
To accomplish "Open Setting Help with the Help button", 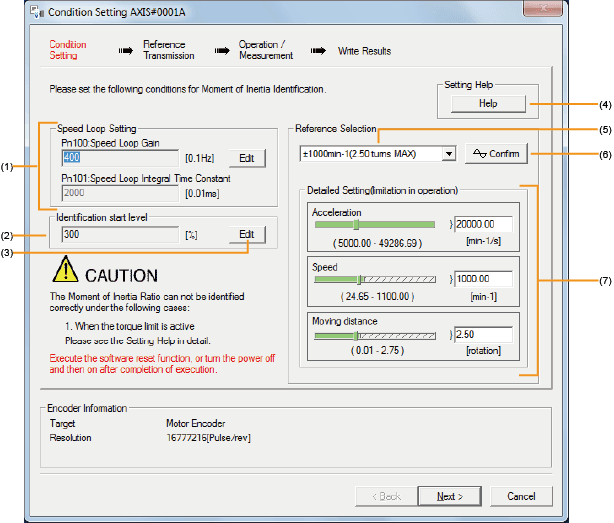I will click(487, 103).
